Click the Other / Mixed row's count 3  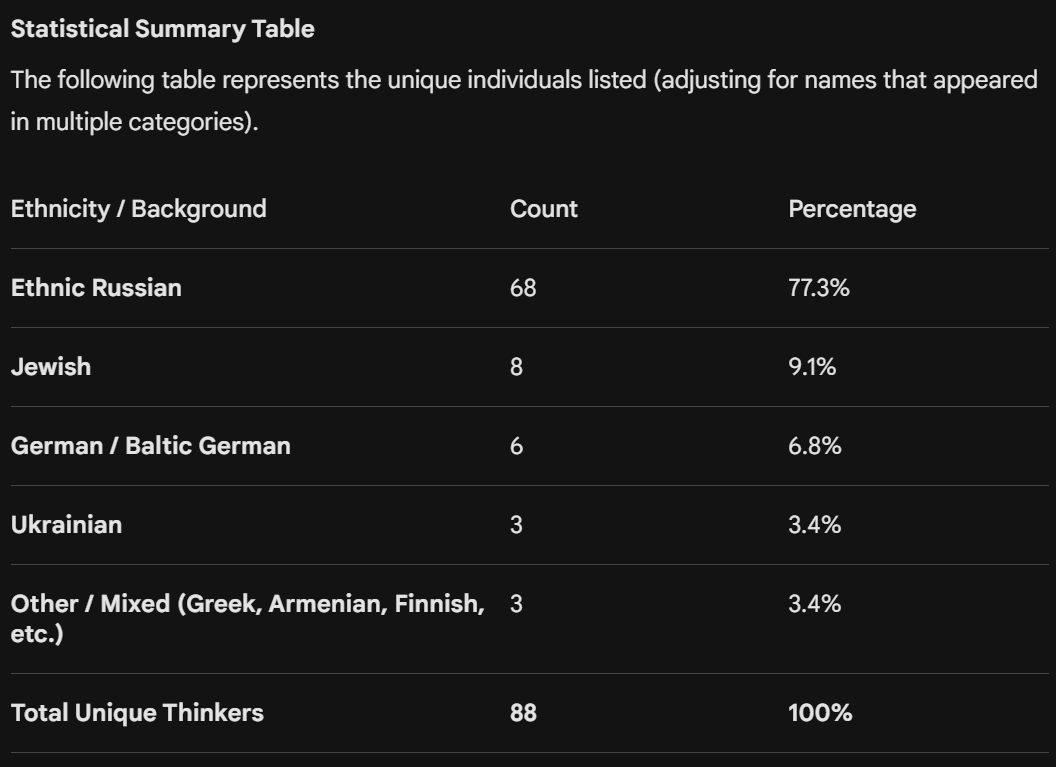[516, 604]
